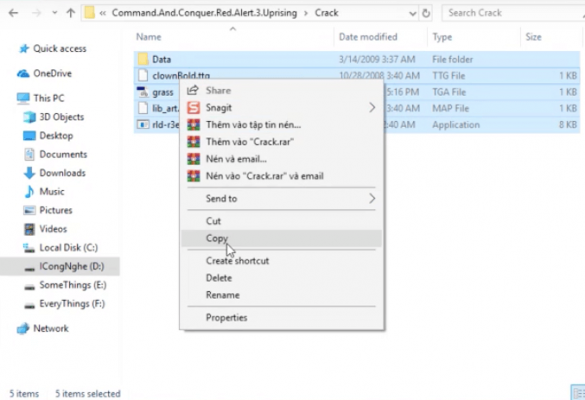Expand the Snagit submenu arrow
The width and height of the screenshot is (585, 400).
(x=372, y=107)
